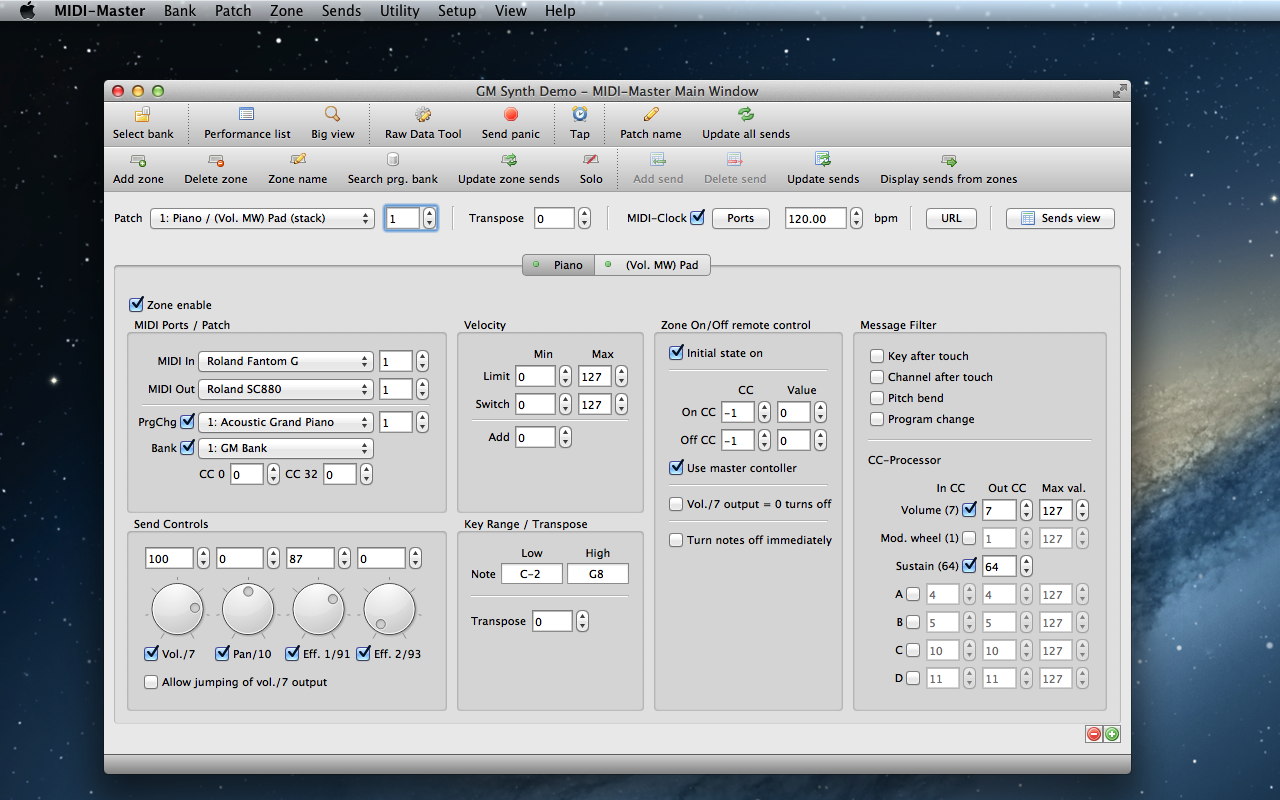Enable Turn notes off immediately

point(676,540)
